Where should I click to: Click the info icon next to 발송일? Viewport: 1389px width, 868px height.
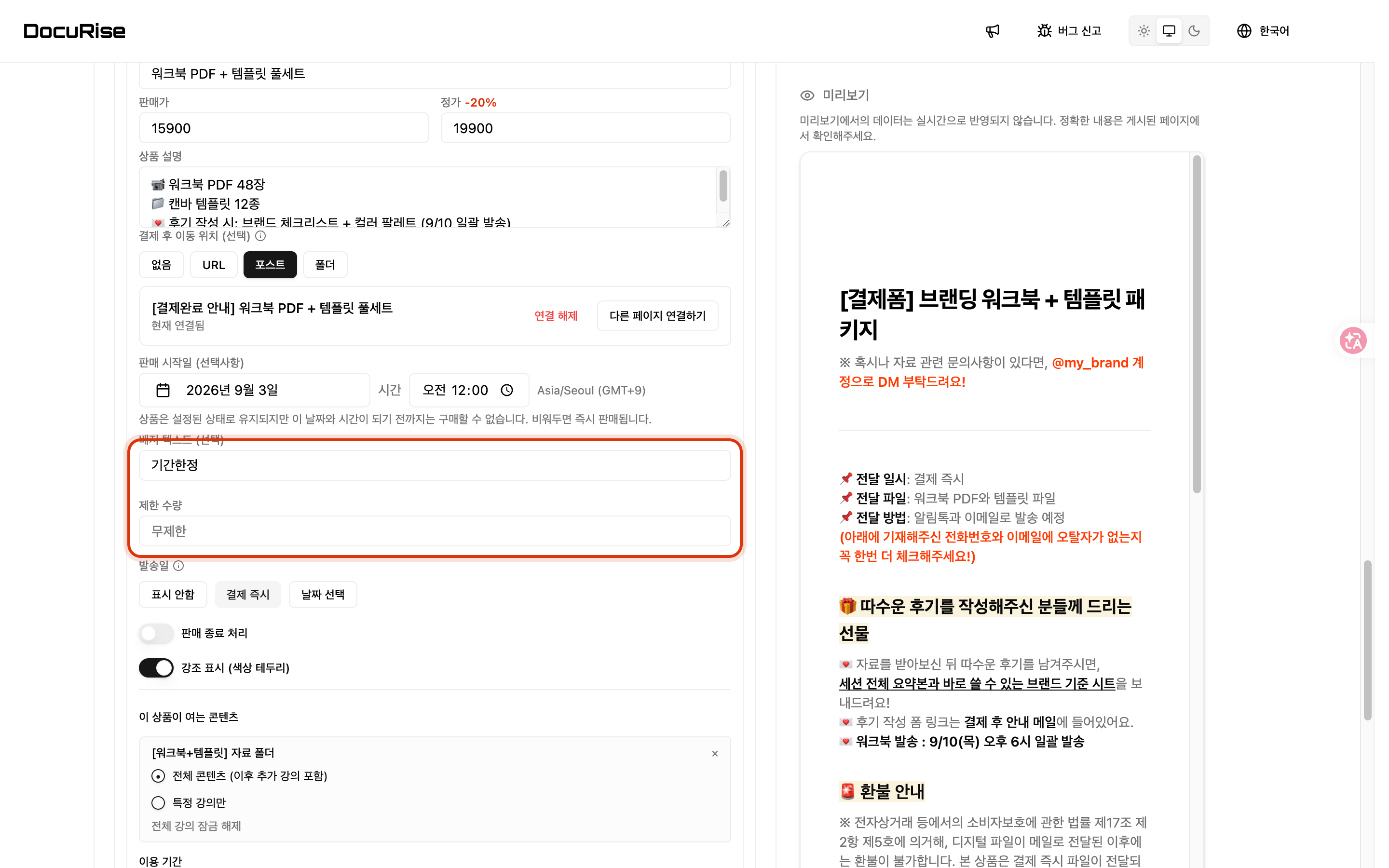[178, 566]
